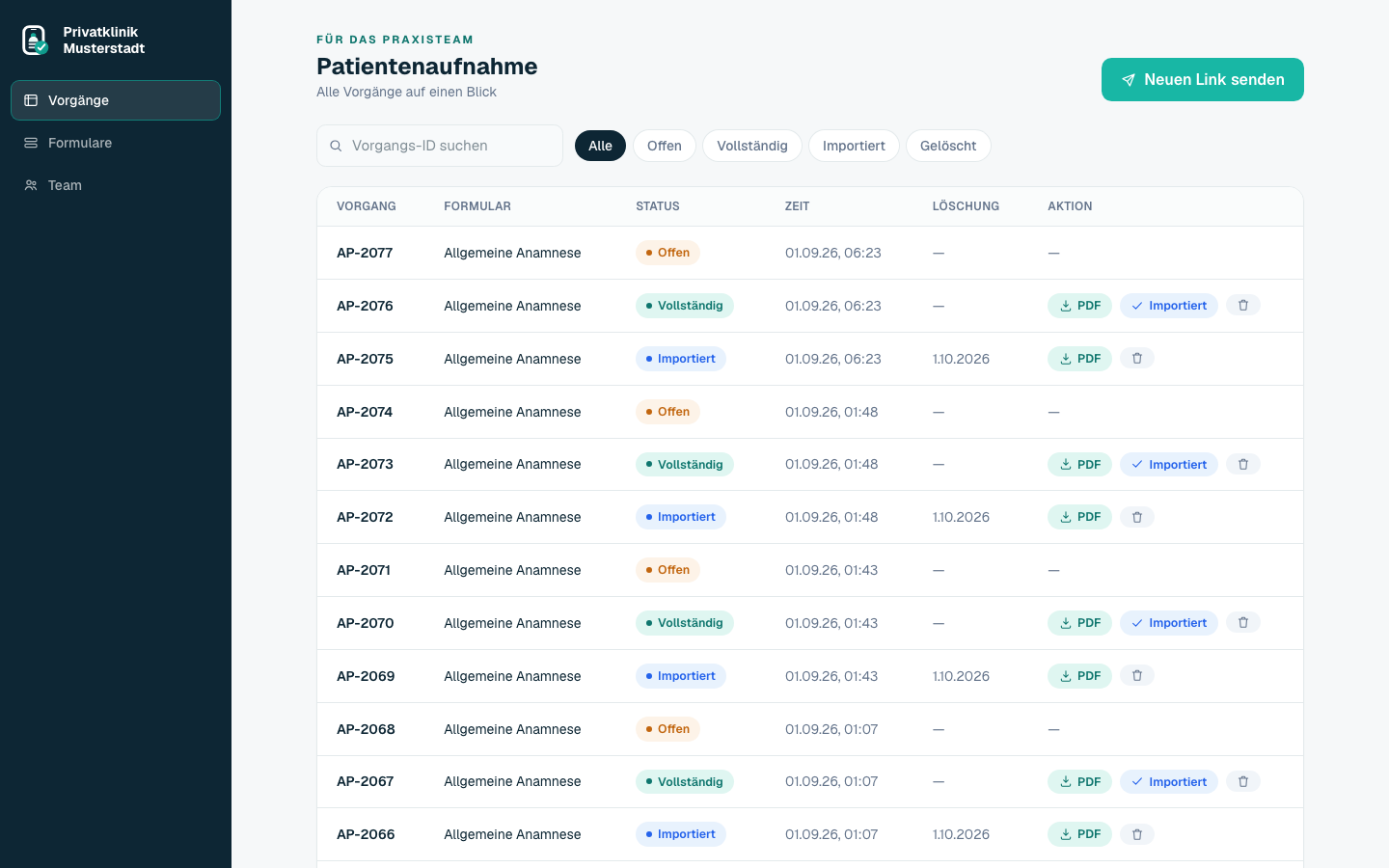The height and width of the screenshot is (868, 1389).
Task: Download the AP-2066 PDF
Action: pos(1080,834)
